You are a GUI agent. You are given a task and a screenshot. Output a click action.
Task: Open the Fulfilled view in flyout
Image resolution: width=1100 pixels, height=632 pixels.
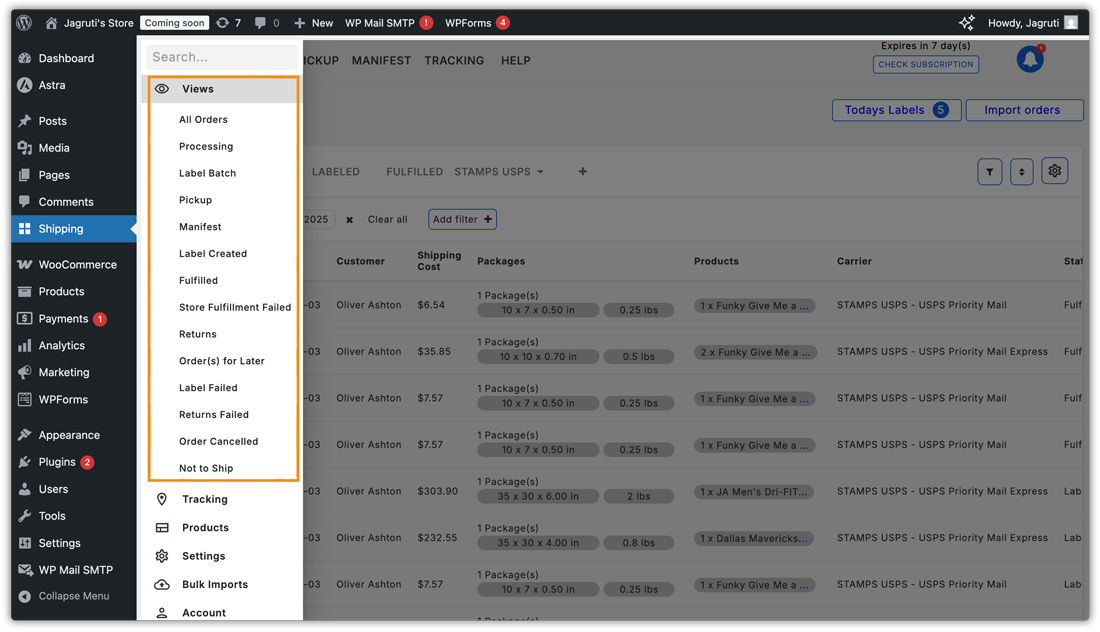click(x=199, y=281)
